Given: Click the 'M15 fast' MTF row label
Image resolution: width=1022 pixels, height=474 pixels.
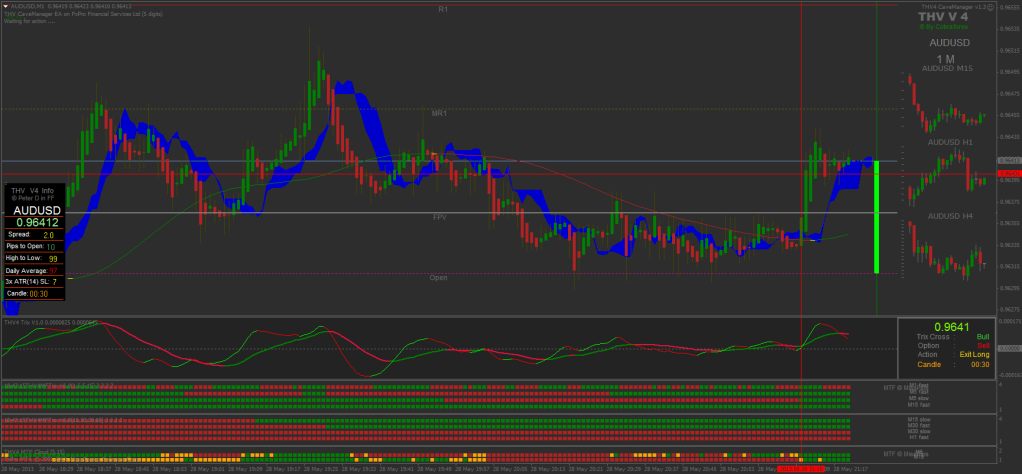Looking at the screenshot, I should click(x=918, y=405).
